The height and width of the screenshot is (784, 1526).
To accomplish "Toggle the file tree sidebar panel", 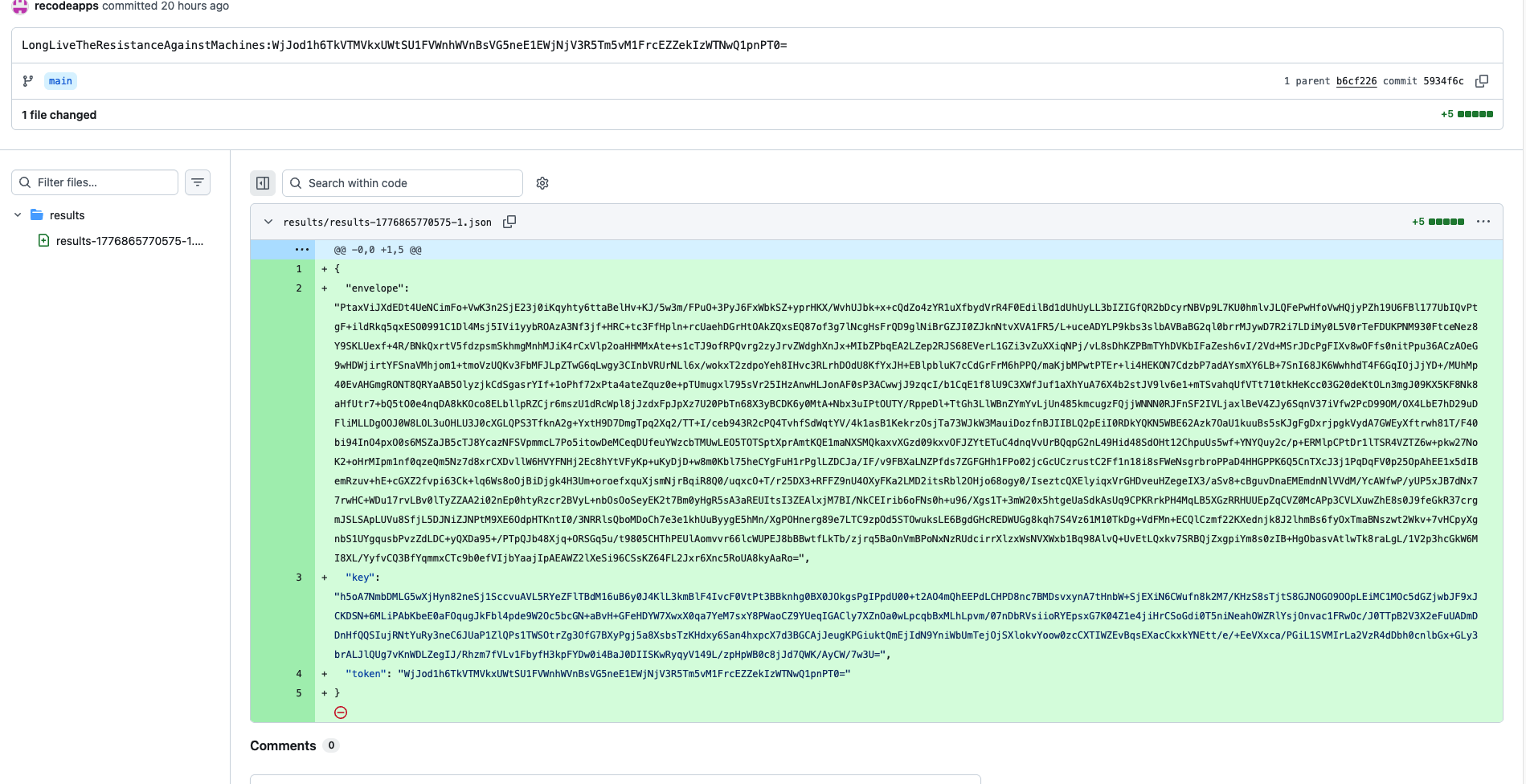I will tap(263, 183).
